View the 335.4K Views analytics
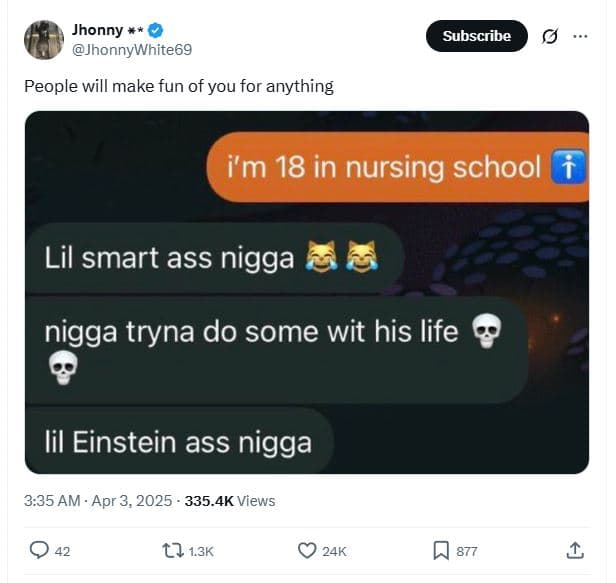This screenshot has width=616, height=583. coord(230,500)
